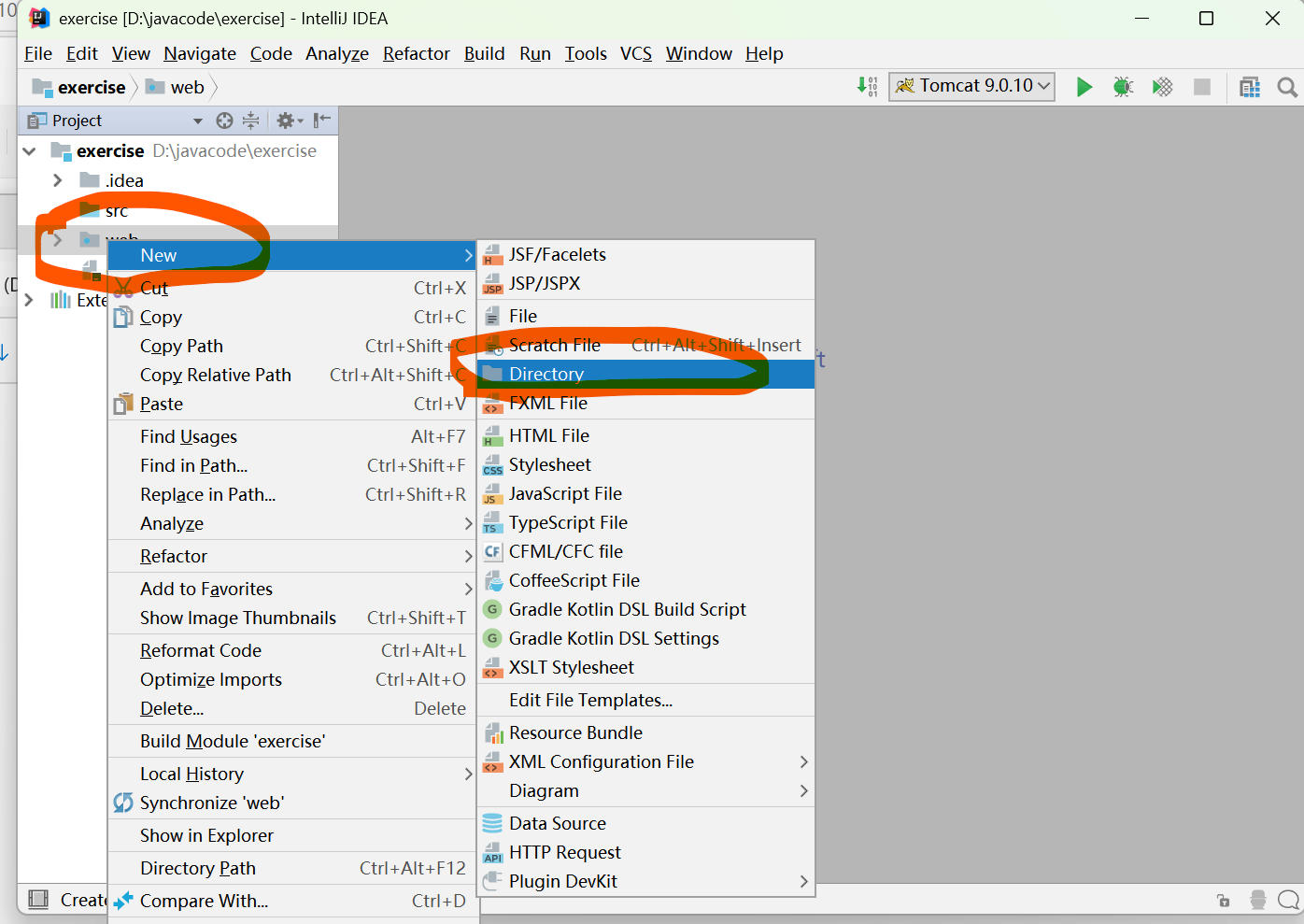
Task: Click Synchronize 'web' entry
Action: tap(292, 803)
